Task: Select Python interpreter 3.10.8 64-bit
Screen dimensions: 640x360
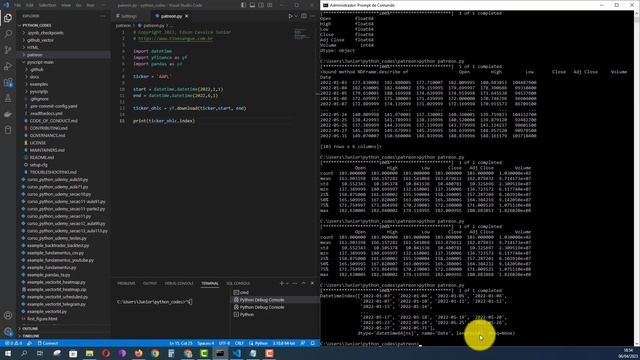Action: tap(284, 343)
